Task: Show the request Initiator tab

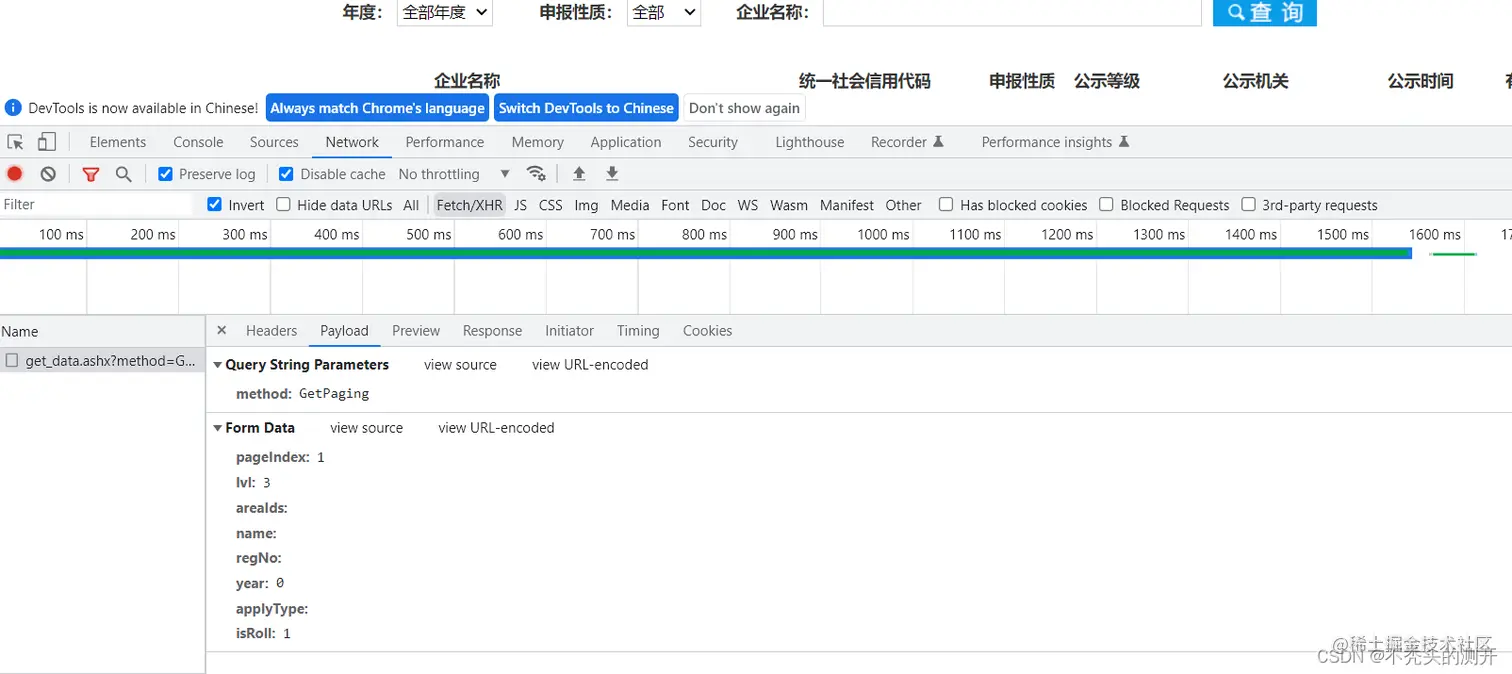Action: [569, 331]
